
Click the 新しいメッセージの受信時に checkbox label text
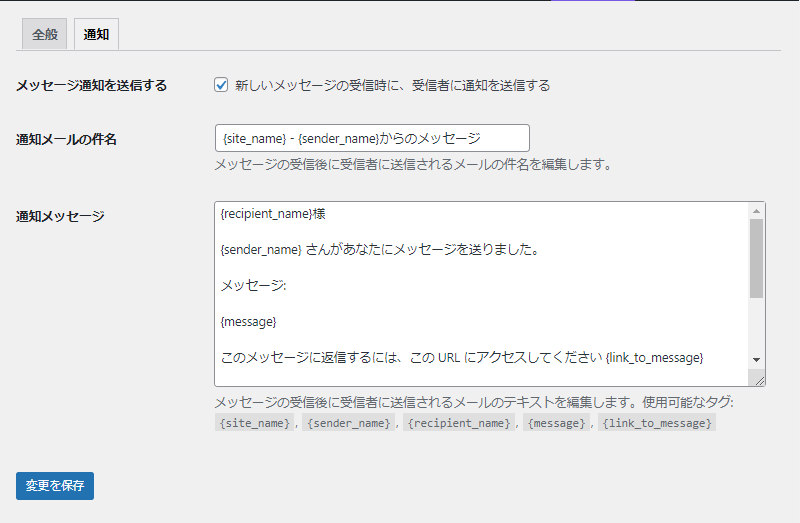tap(392, 85)
